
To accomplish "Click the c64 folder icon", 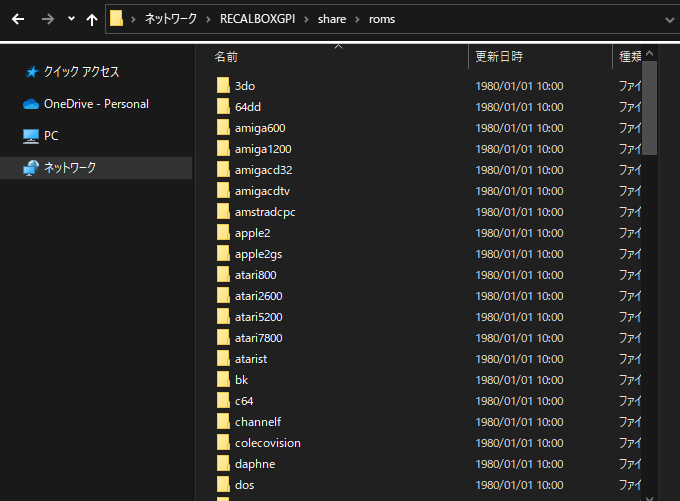I will tap(223, 400).
